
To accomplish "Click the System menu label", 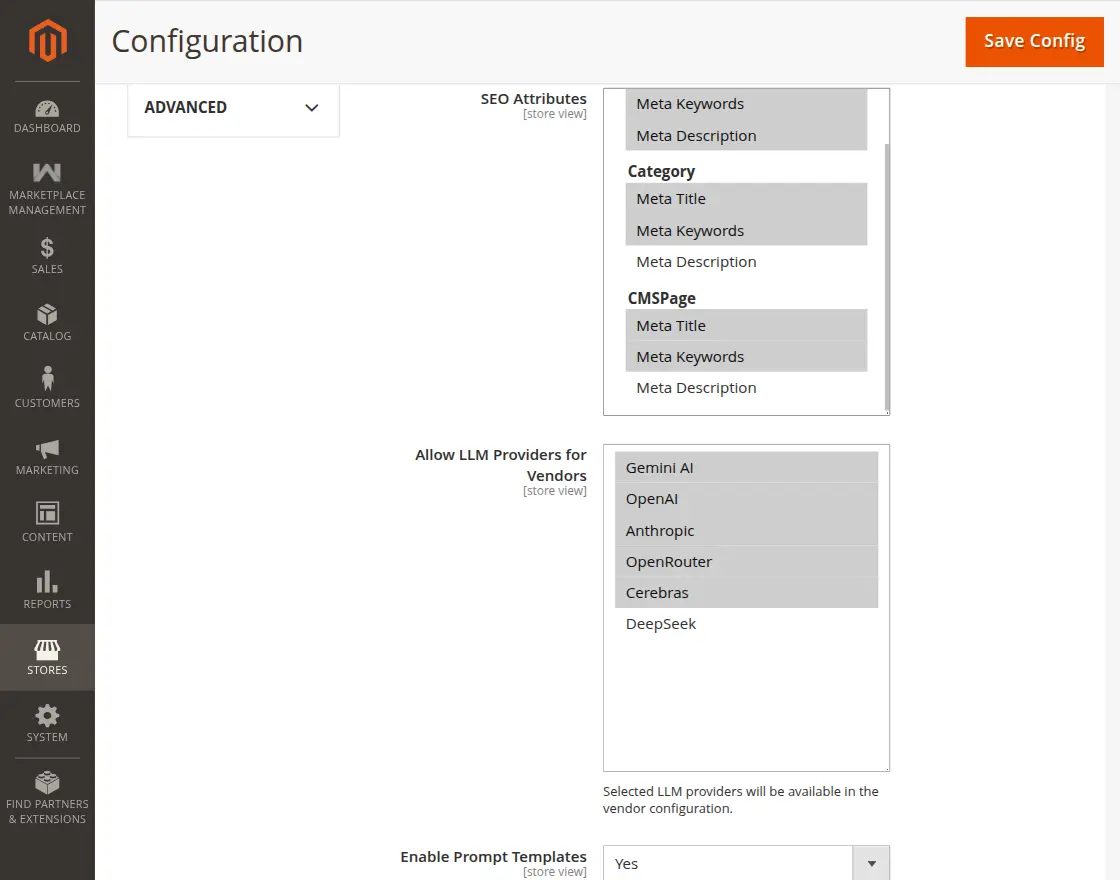I will pyautogui.click(x=47, y=737).
